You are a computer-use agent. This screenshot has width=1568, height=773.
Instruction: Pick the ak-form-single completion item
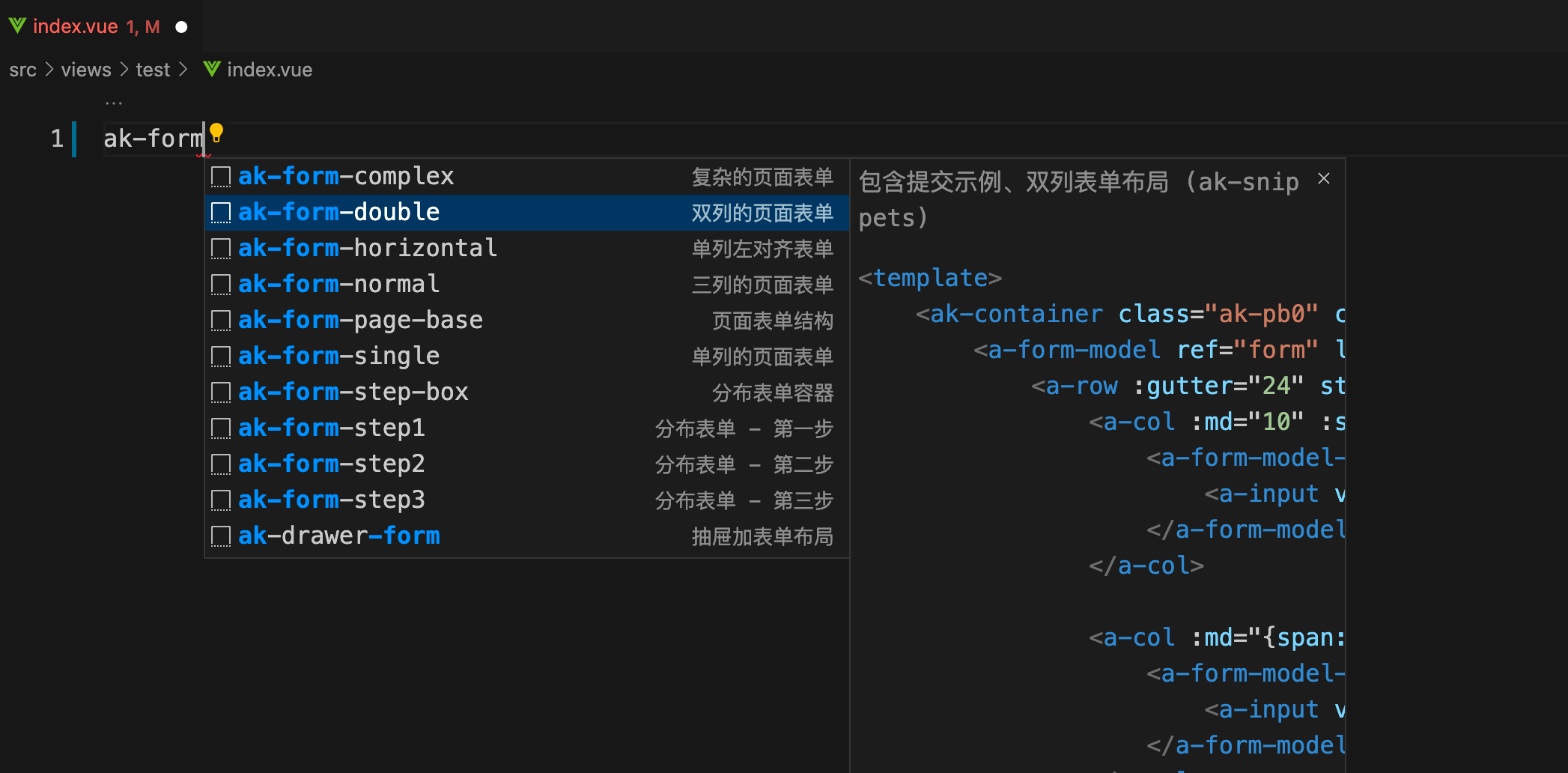coord(338,357)
